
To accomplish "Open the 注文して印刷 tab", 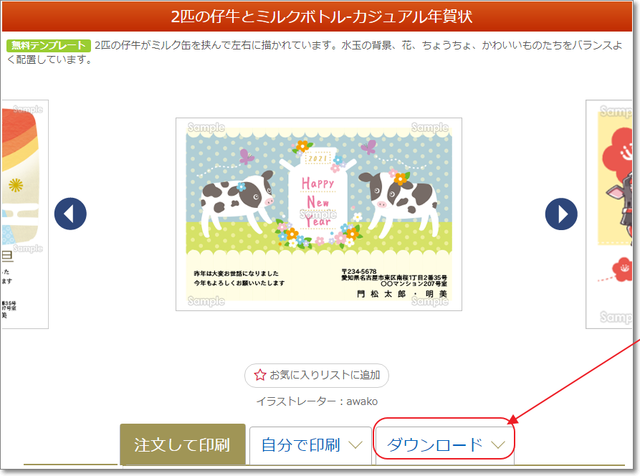I will pyautogui.click(x=182, y=445).
